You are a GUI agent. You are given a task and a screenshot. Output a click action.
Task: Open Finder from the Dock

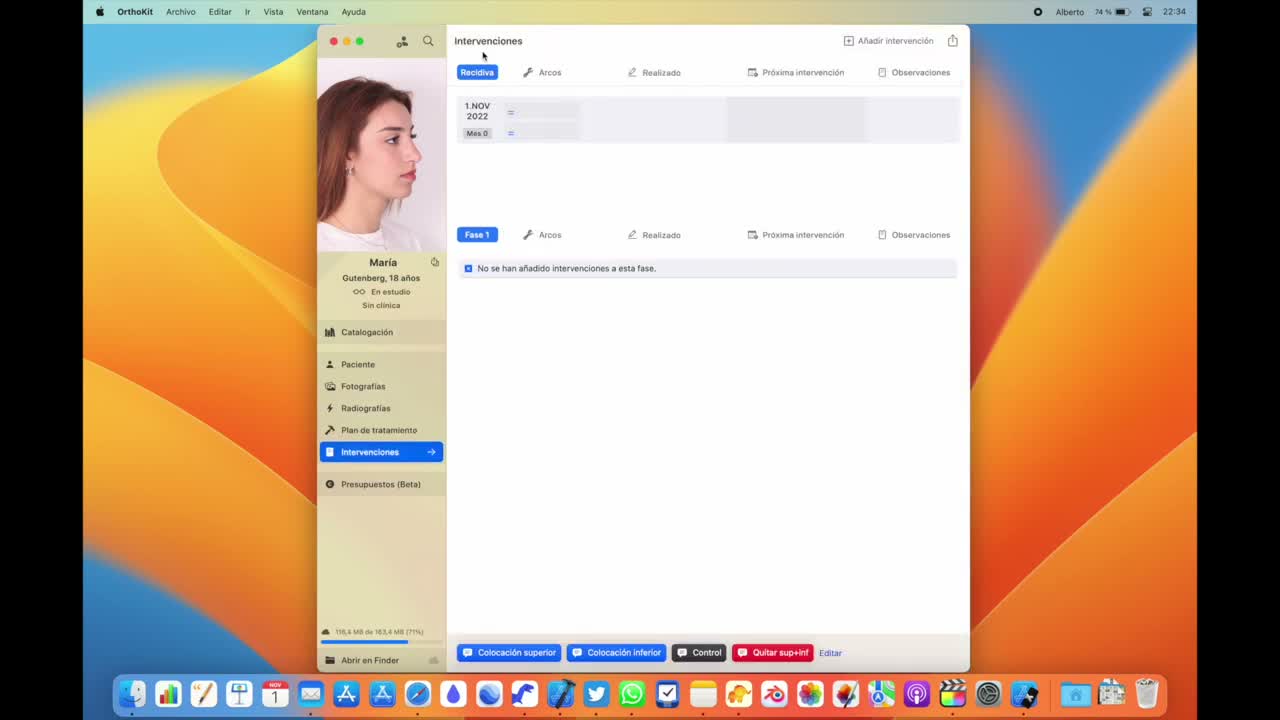click(132, 693)
